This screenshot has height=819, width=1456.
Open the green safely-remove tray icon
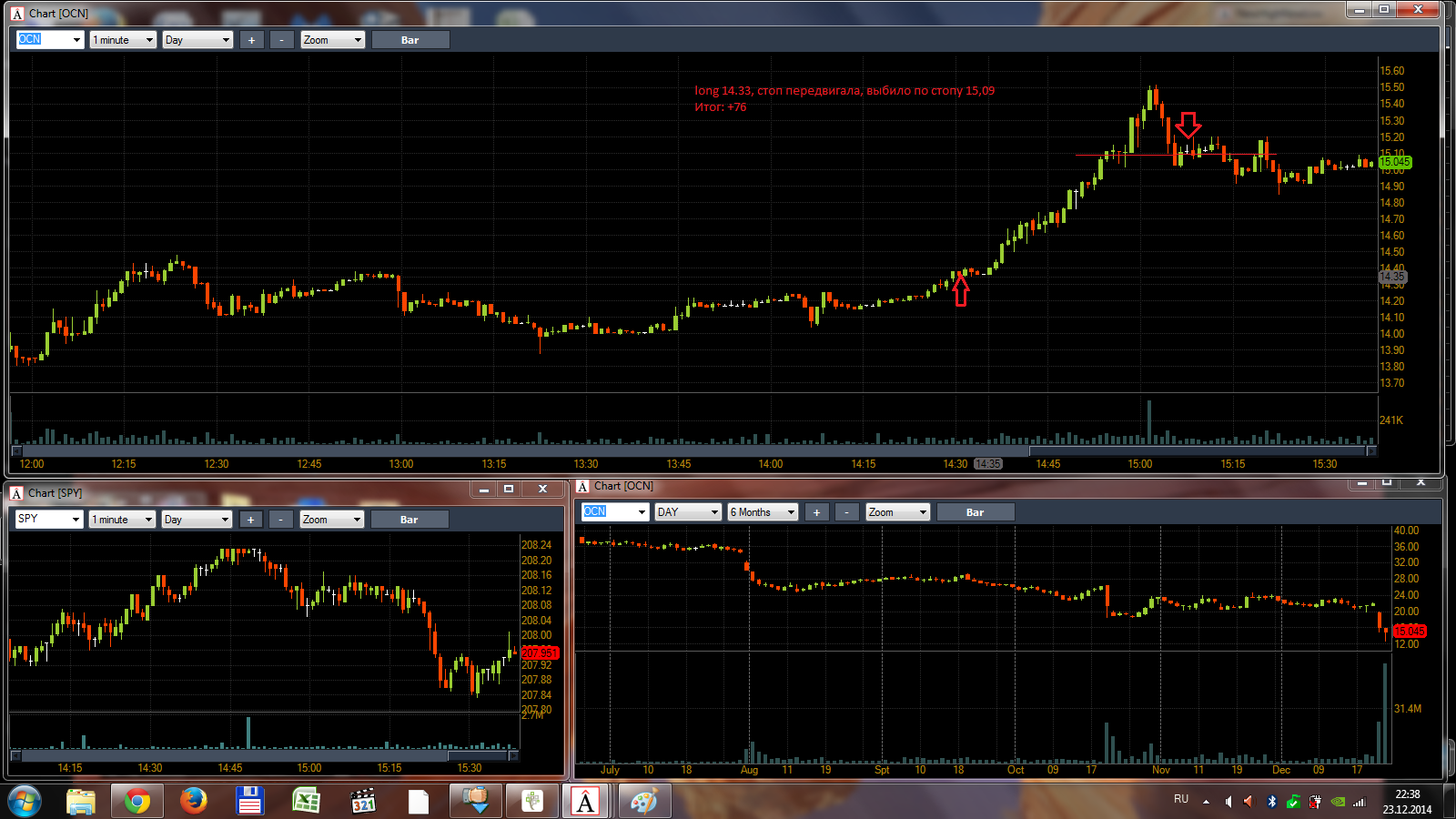point(1293,802)
